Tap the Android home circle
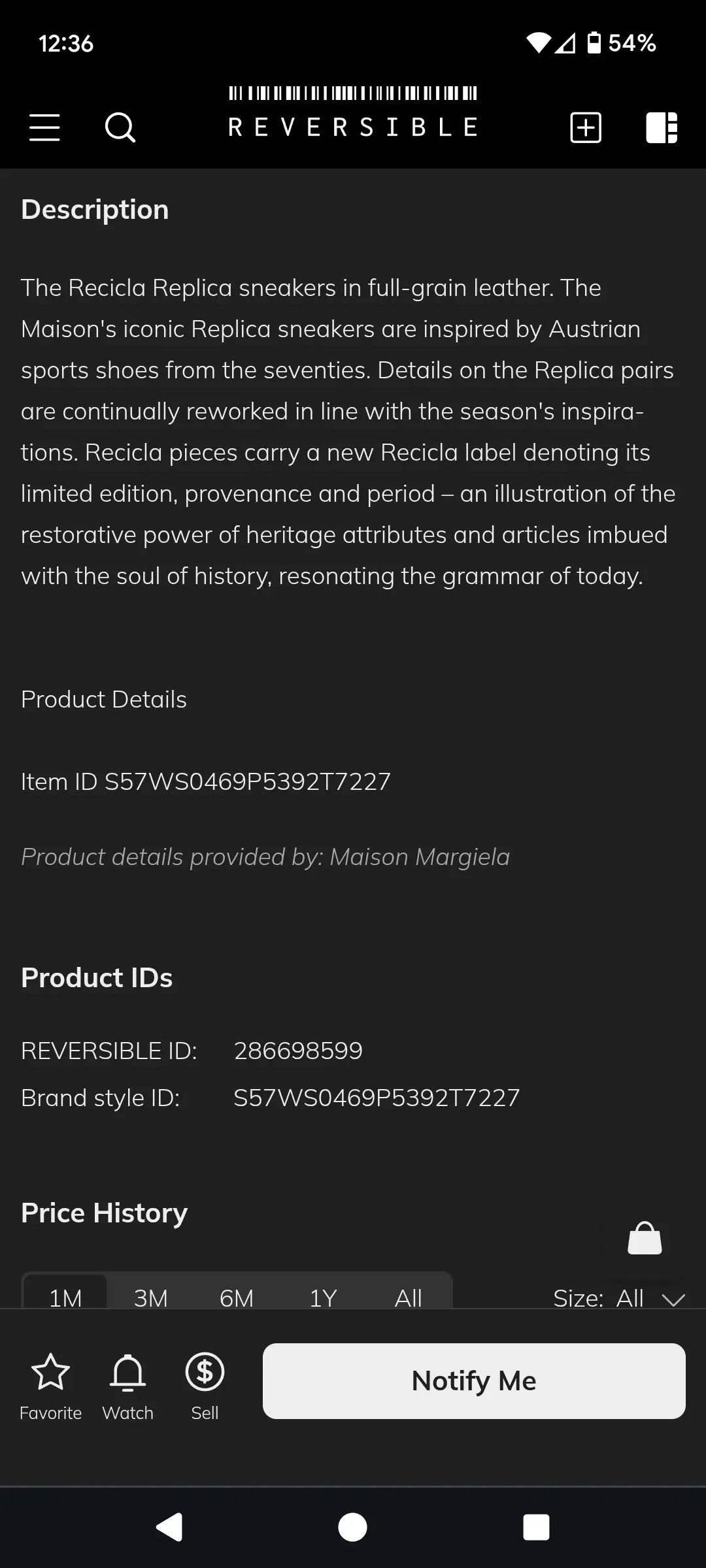Screen dimensions: 706x1568 352,1527
